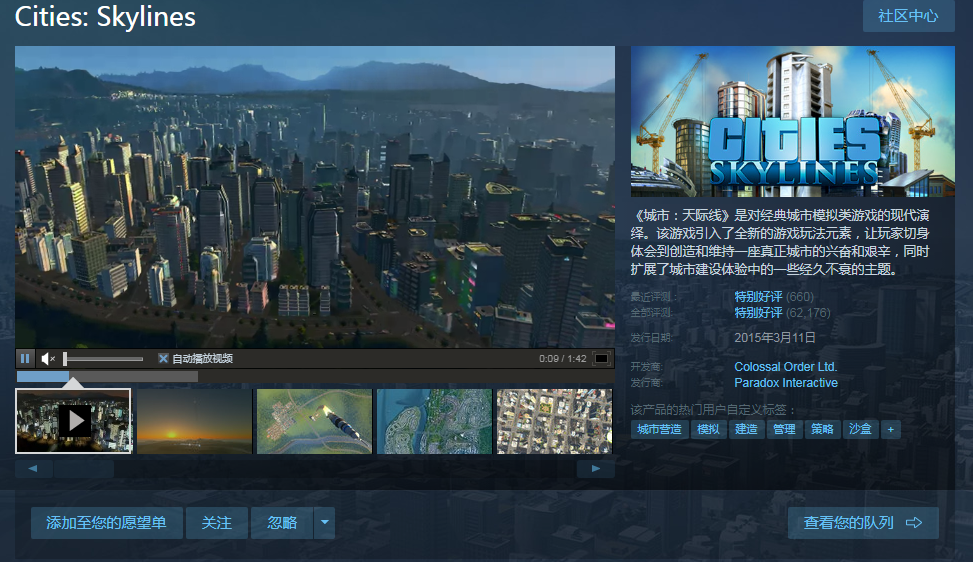The image size is (973, 562).
Task: Pause the trailer video
Action: click(x=25, y=359)
